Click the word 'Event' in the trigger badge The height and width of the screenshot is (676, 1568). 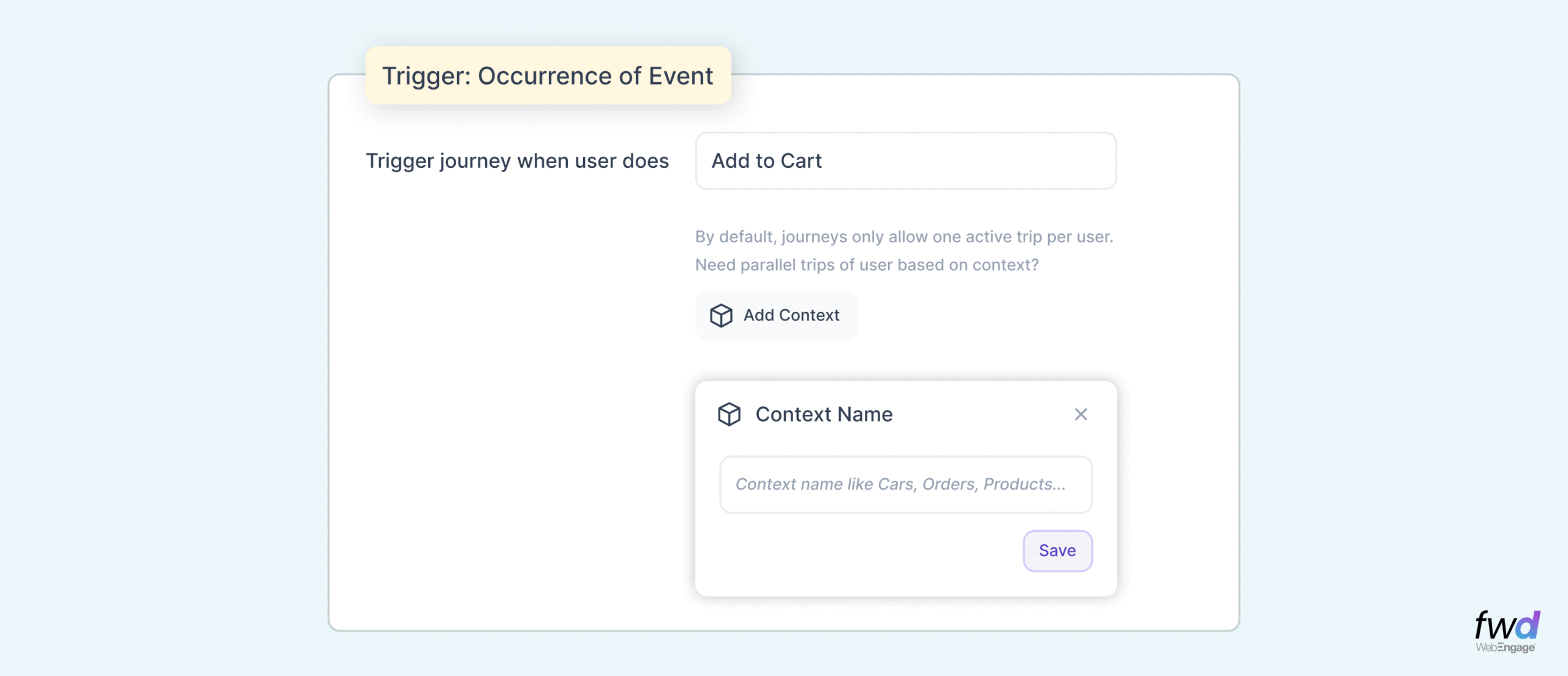tap(680, 76)
